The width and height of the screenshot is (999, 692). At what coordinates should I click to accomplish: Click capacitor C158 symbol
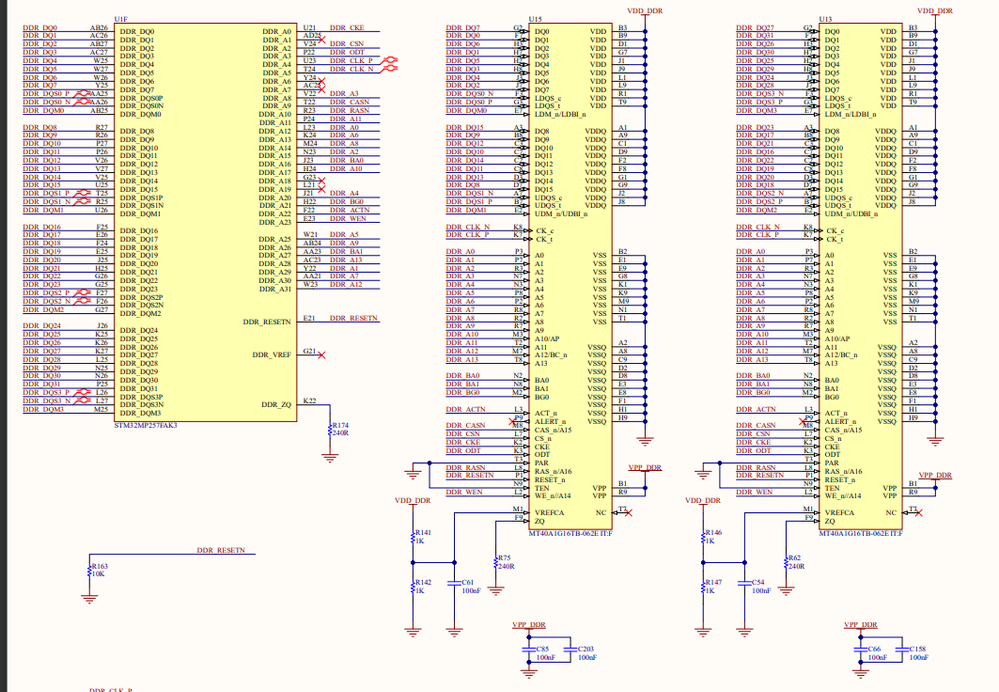click(902, 649)
